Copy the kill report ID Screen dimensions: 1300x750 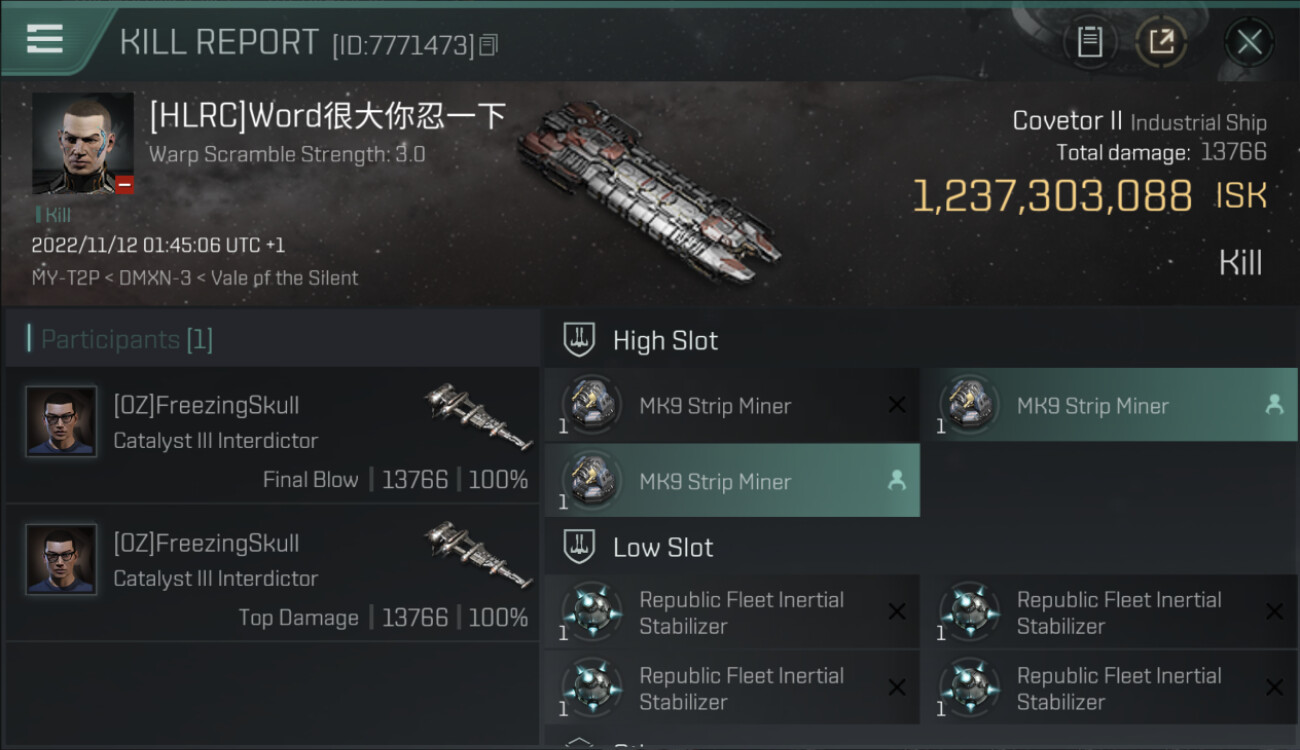pyautogui.click(x=489, y=45)
